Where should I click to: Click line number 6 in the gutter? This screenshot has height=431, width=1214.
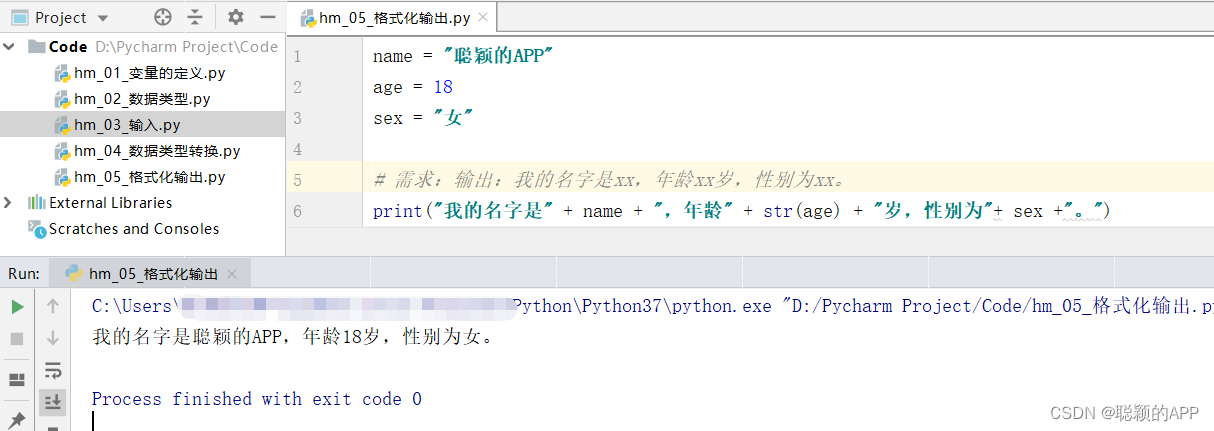pyautogui.click(x=297, y=211)
